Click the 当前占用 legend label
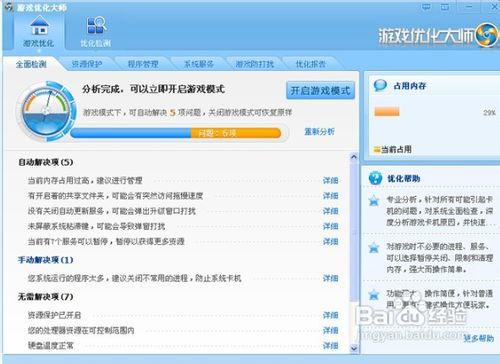 (396, 149)
